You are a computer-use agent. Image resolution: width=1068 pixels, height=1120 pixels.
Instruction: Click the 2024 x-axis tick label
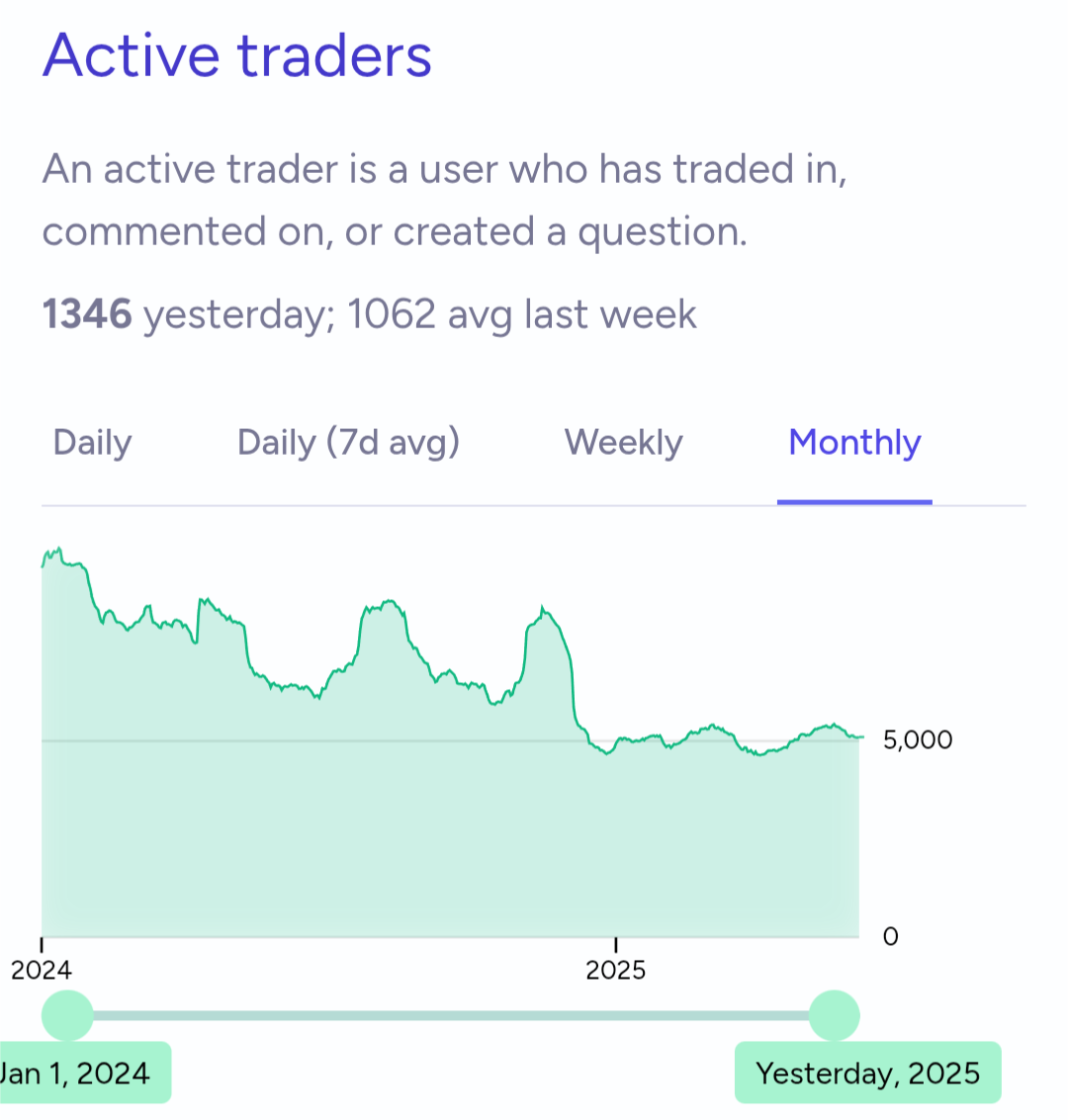[42, 970]
